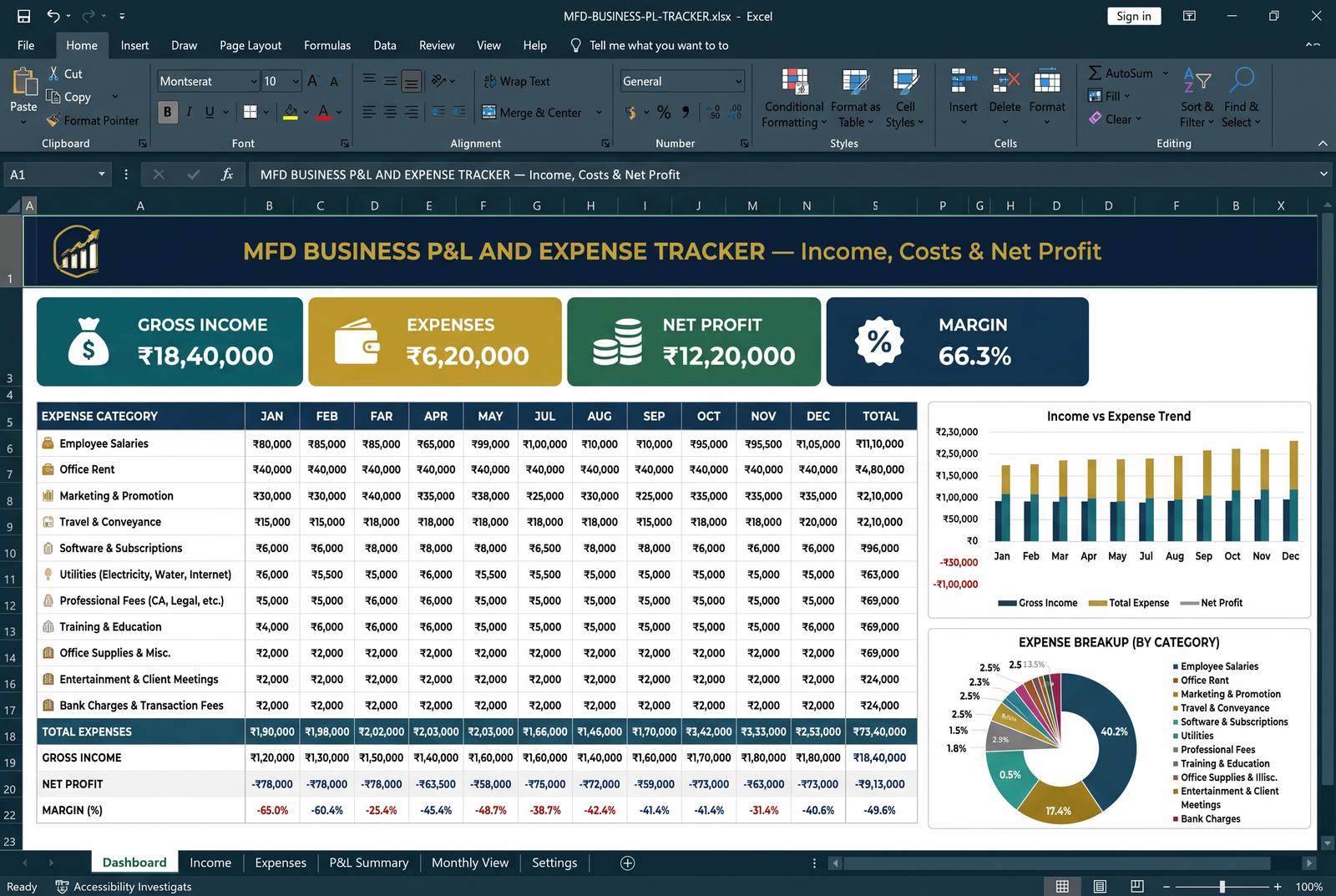Click the Cut scissors icon
This screenshot has height=896, width=1336.
[x=54, y=73]
